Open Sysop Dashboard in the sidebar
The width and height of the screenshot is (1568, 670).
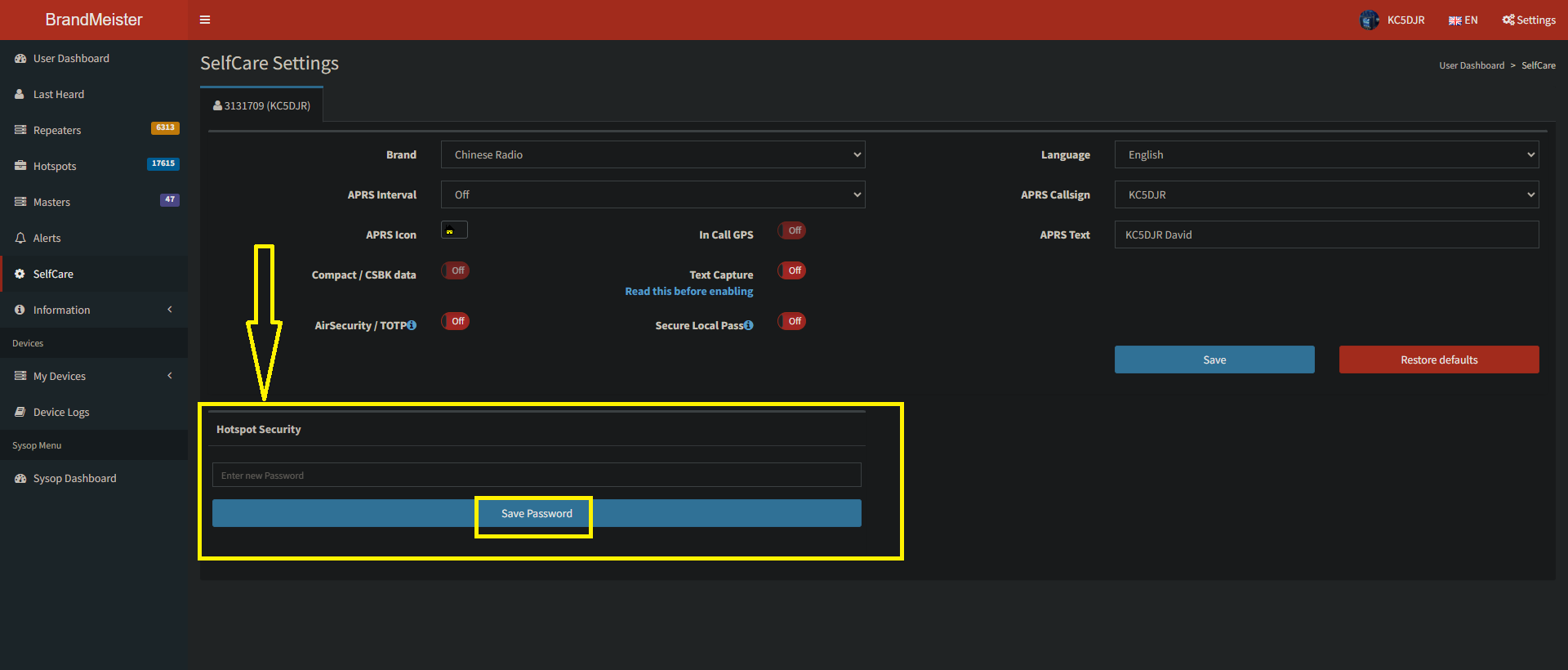pyautogui.click(x=94, y=478)
